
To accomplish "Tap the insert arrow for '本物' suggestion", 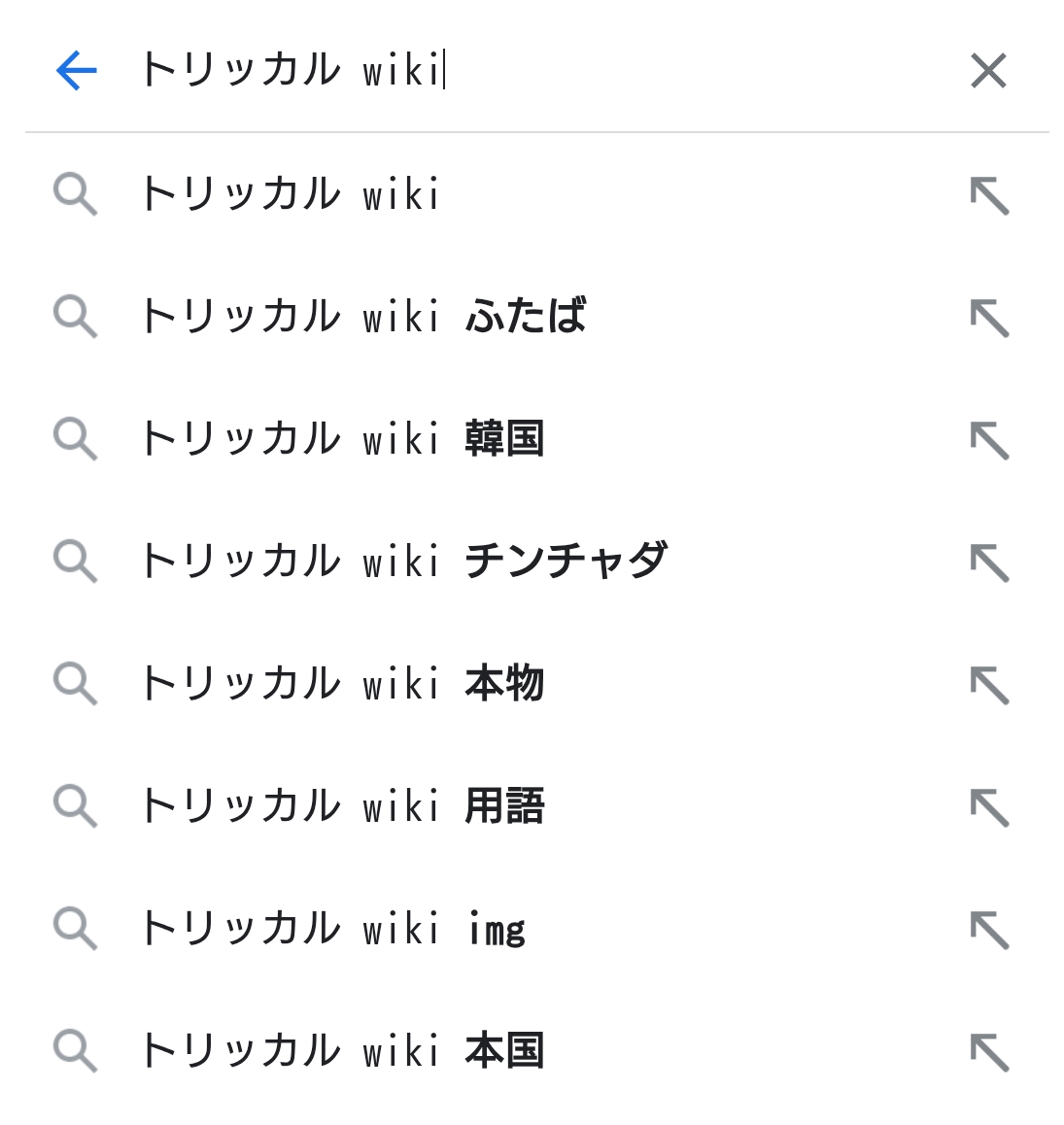I will click(989, 685).
